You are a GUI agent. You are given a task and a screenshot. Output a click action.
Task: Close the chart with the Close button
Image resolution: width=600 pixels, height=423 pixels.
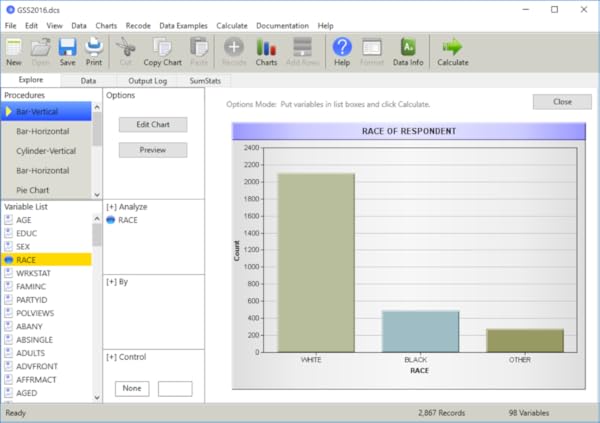click(x=562, y=102)
